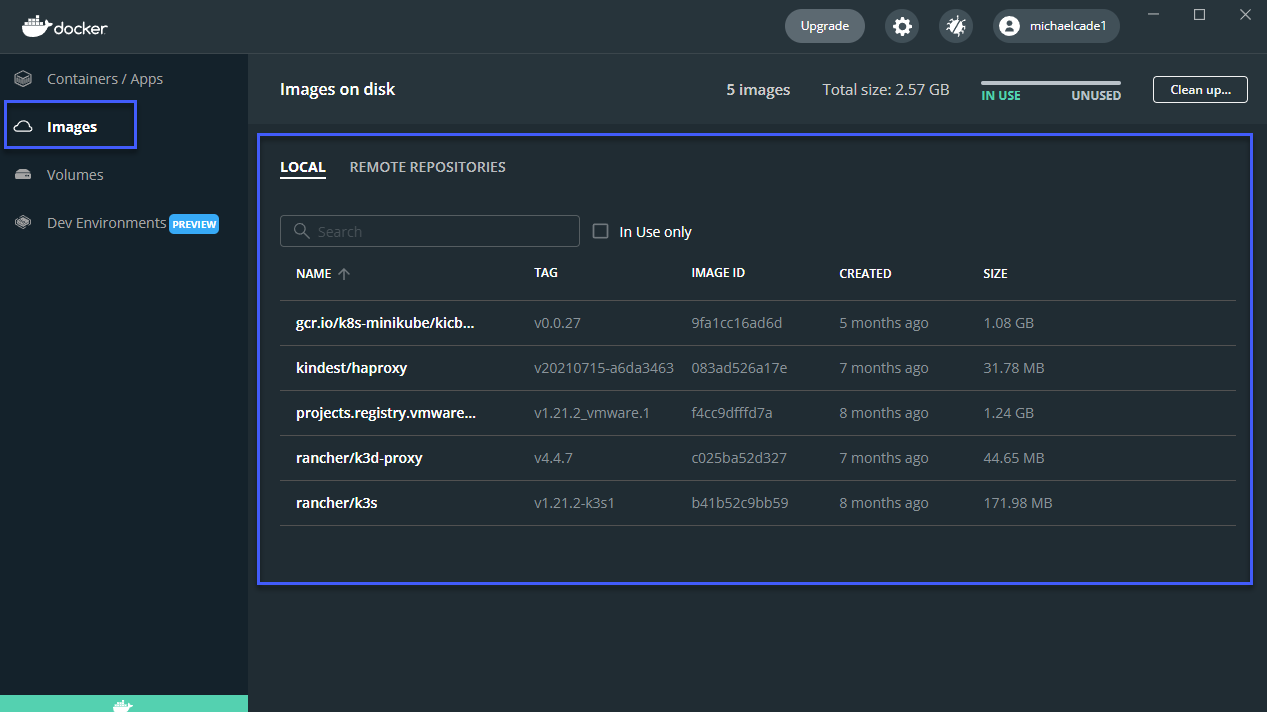Viewport: 1267px width, 712px height.
Task: Open Dev Environments preview
Action: [x=105, y=222]
